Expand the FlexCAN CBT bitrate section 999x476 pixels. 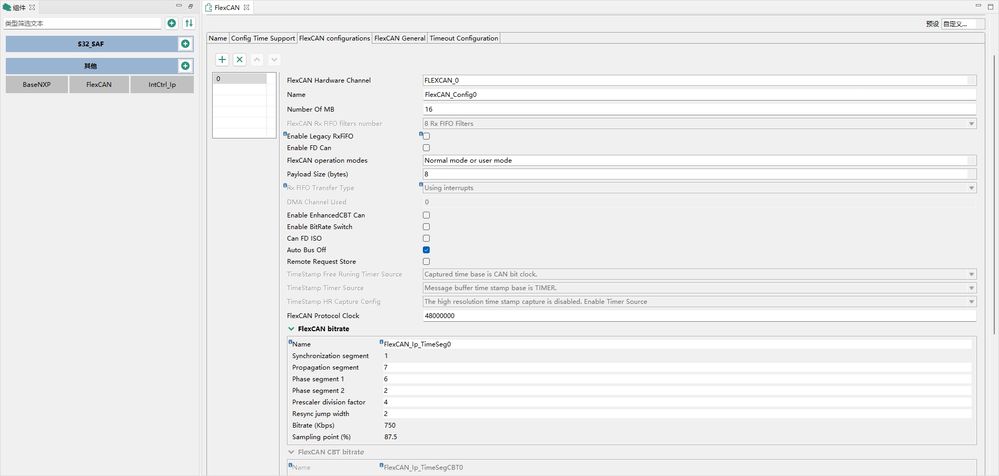(x=291, y=452)
